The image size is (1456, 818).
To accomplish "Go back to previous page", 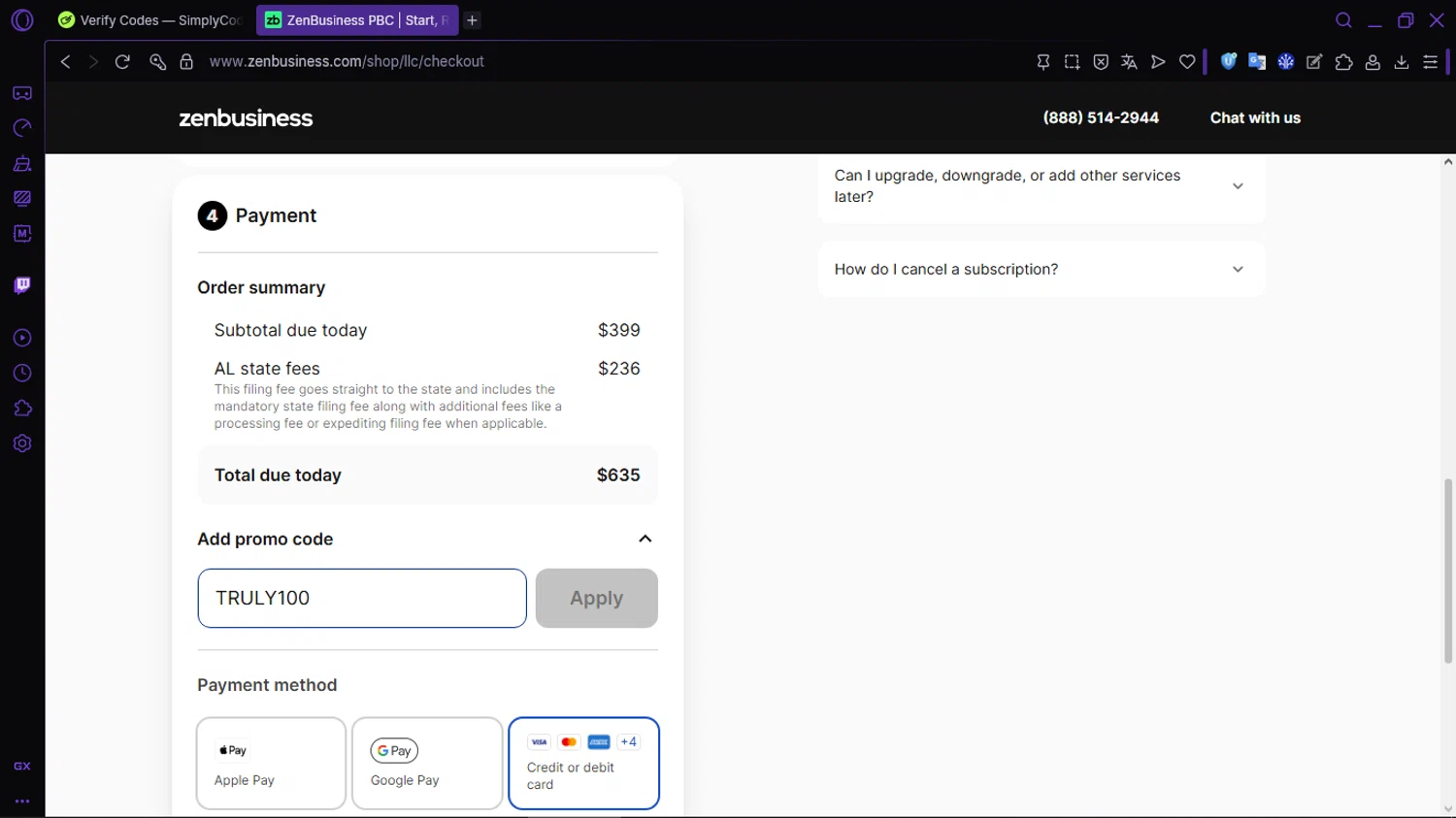I will click(65, 61).
